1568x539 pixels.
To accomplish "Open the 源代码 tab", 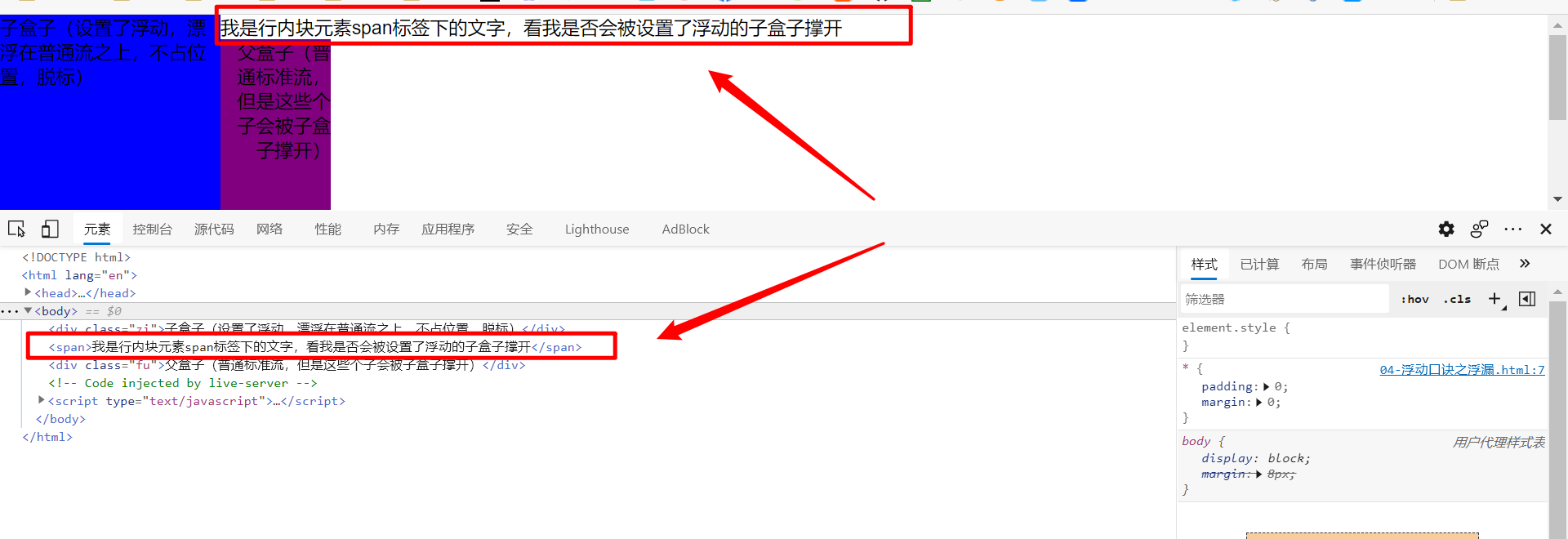I will [x=214, y=229].
